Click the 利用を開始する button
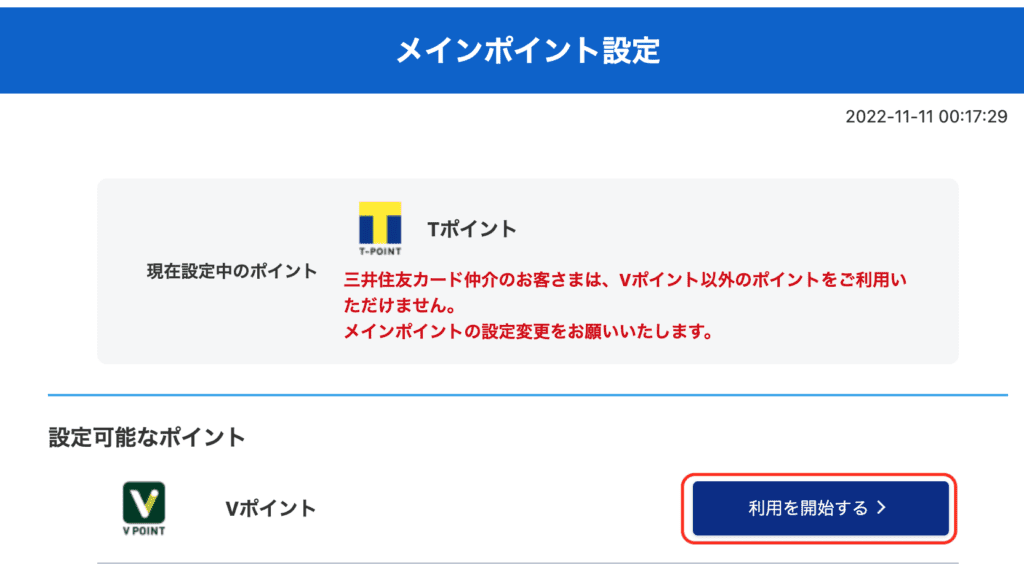This screenshot has height=581, width=1024. tap(820, 509)
